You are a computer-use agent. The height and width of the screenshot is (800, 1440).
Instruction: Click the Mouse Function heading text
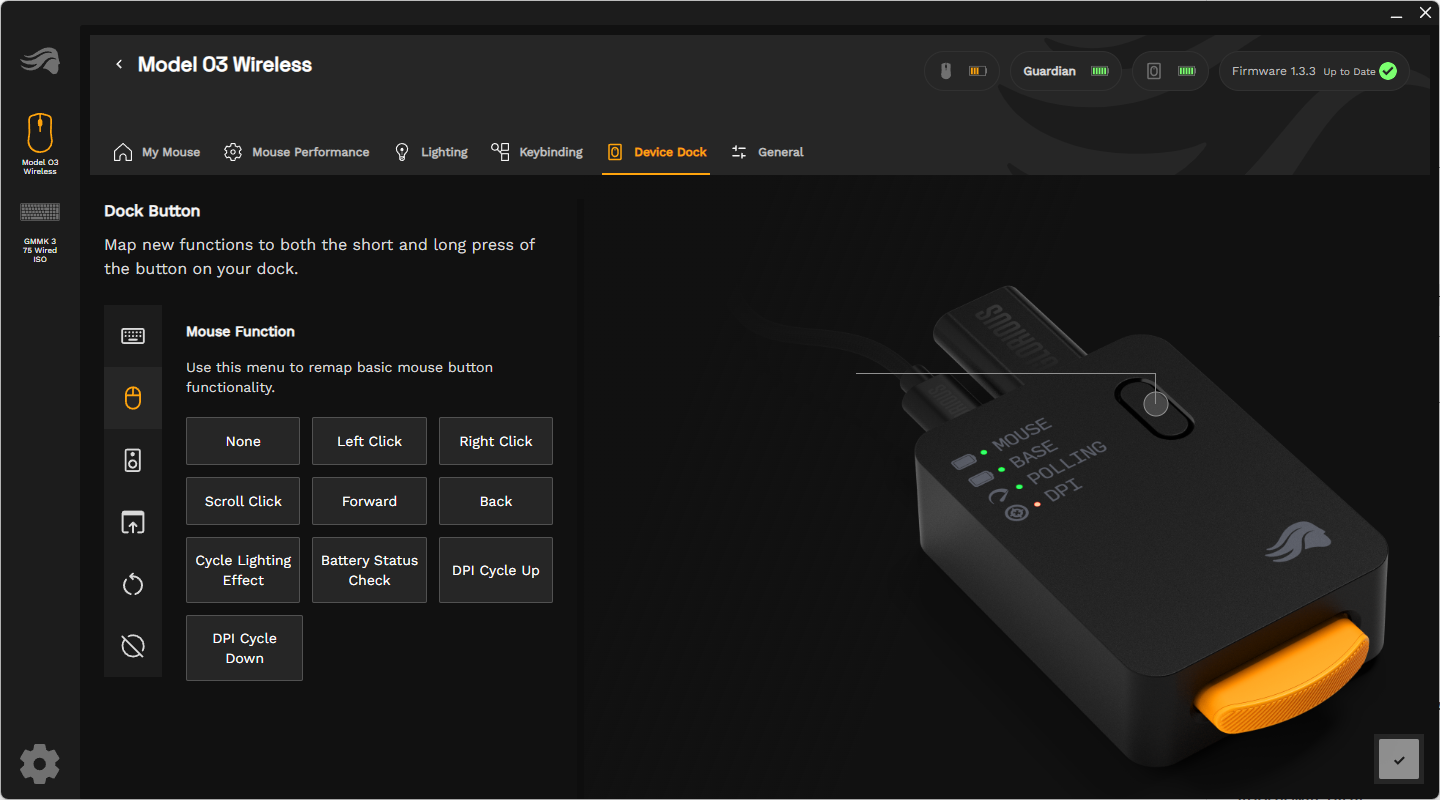pyautogui.click(x=240, y=331)
